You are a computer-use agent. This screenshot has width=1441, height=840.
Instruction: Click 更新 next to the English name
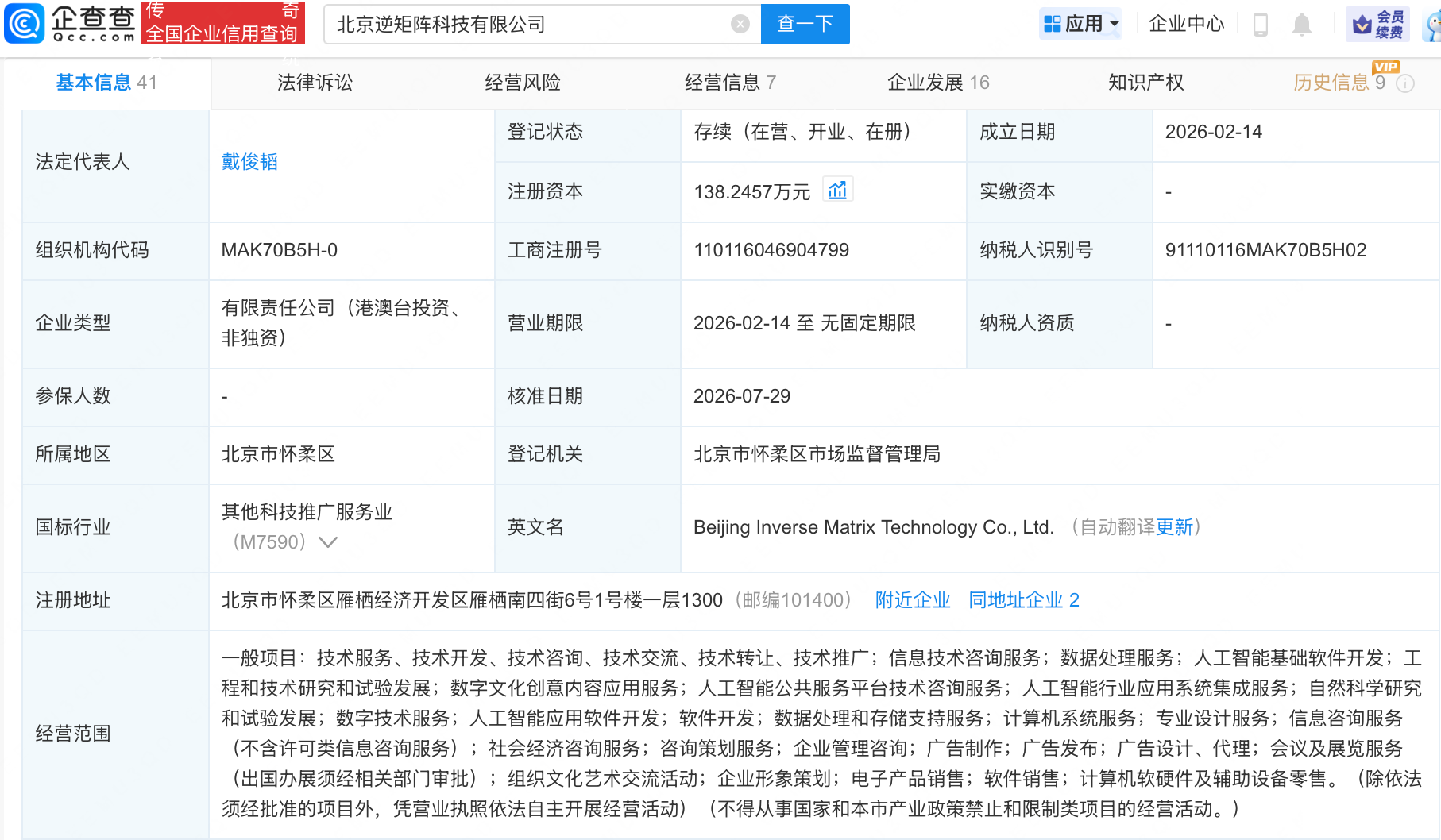pyautogui.click(x=1174, y=527)
